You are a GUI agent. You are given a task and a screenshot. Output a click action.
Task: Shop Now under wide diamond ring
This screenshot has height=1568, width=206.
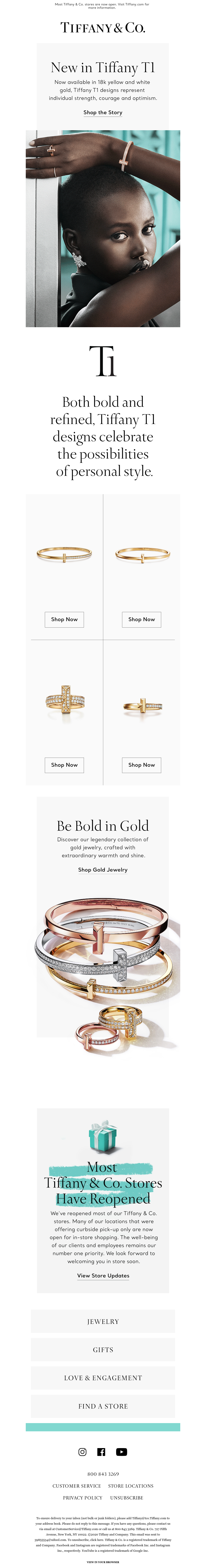coord(64,765)
